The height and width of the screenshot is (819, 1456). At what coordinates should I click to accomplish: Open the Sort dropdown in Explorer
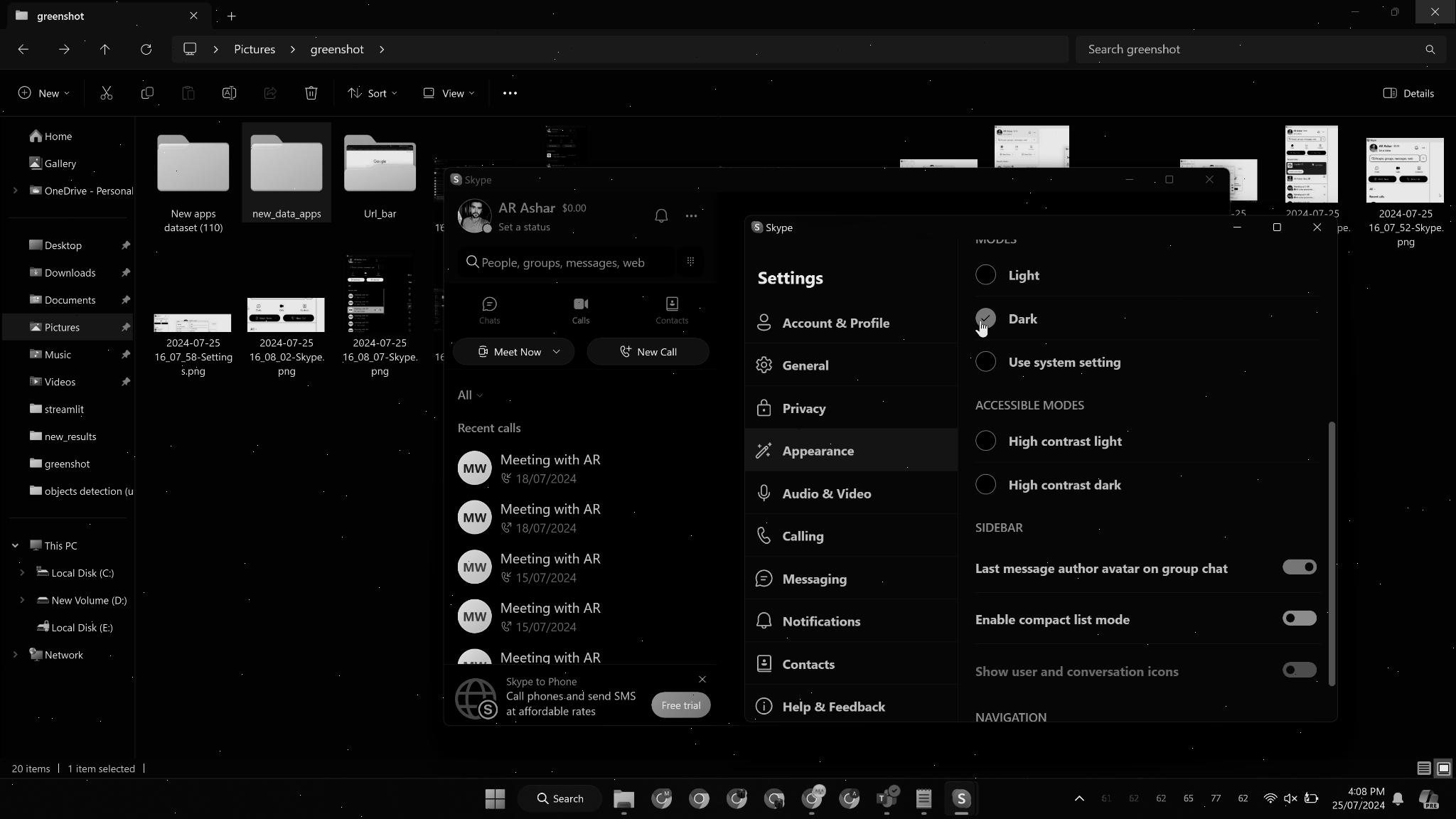372,93
